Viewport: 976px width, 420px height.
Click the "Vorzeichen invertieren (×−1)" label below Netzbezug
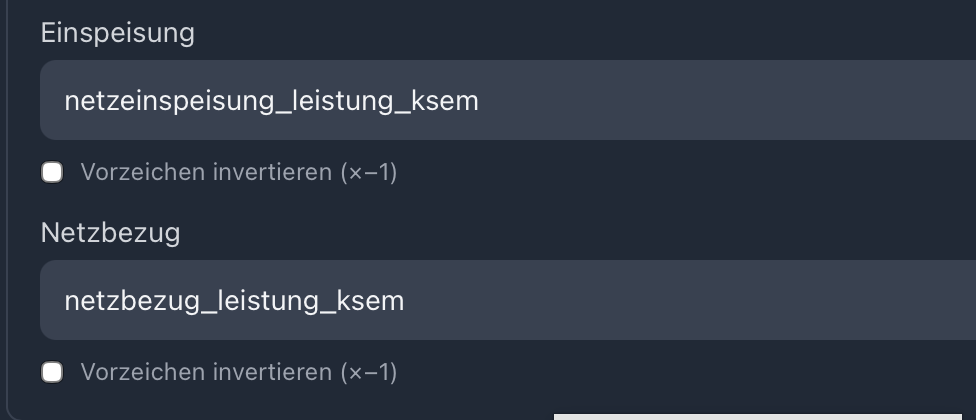pos(239,372)
